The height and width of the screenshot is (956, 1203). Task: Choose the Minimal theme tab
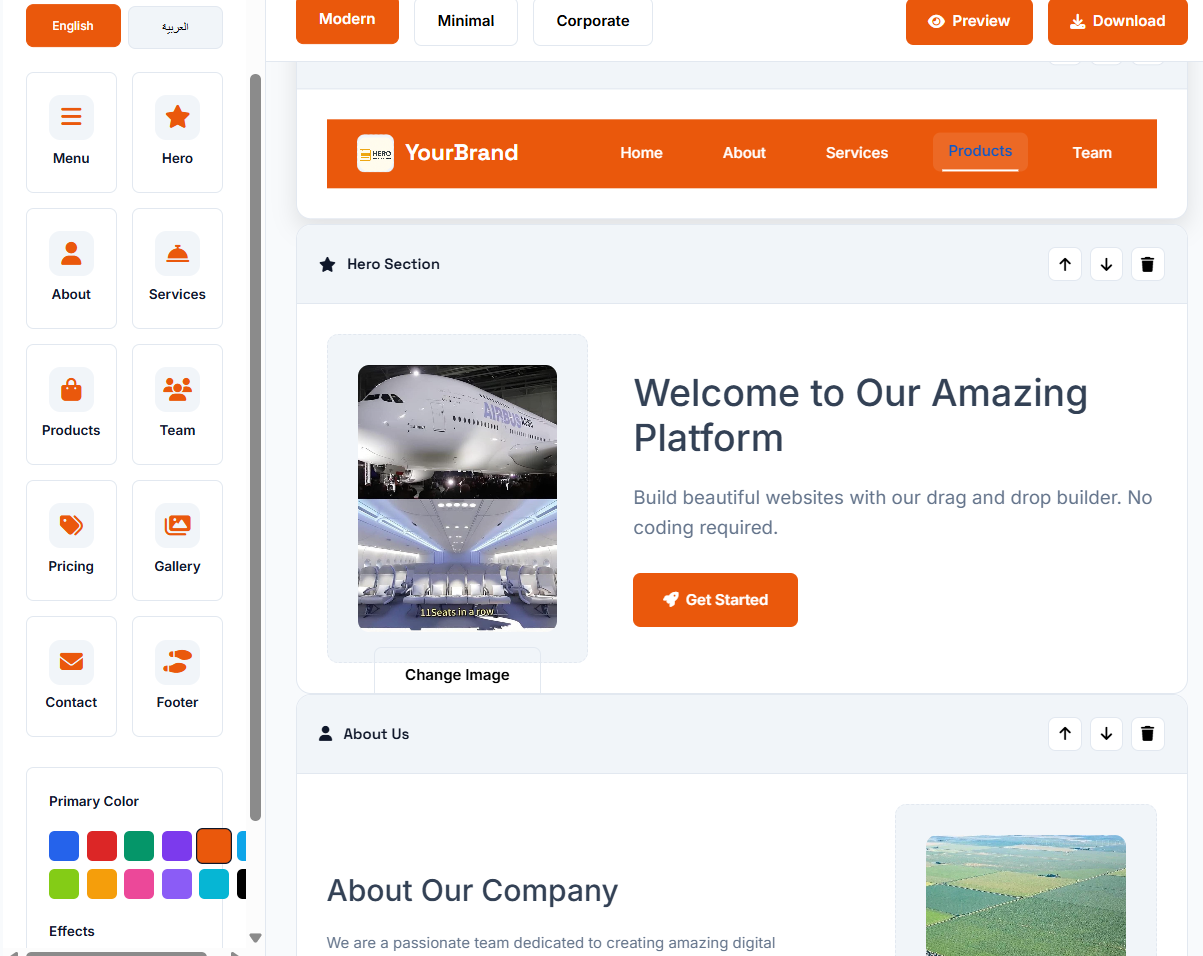pyautogui.click(x=466, y=21)
